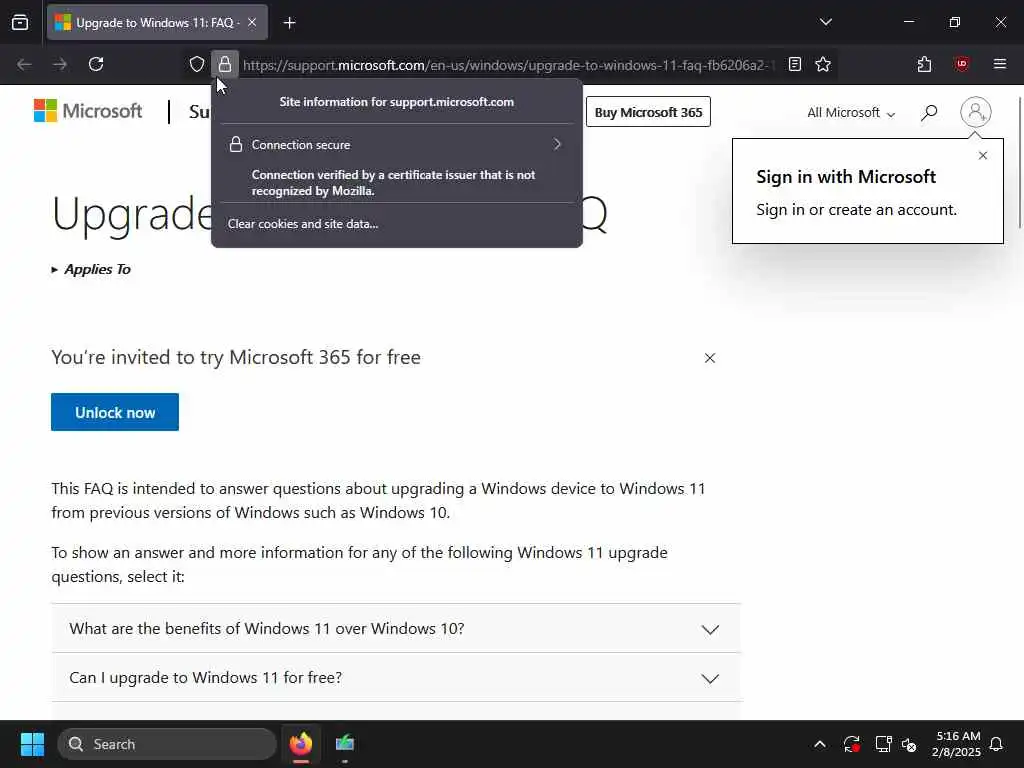Open the clock and date panel
1024x768 pixels.
[957, 744]
